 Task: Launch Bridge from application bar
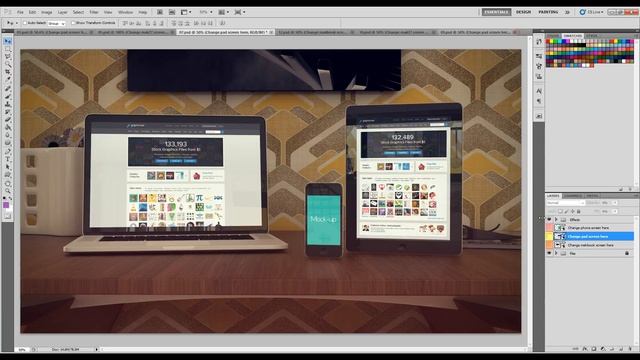tap(160, 12)
